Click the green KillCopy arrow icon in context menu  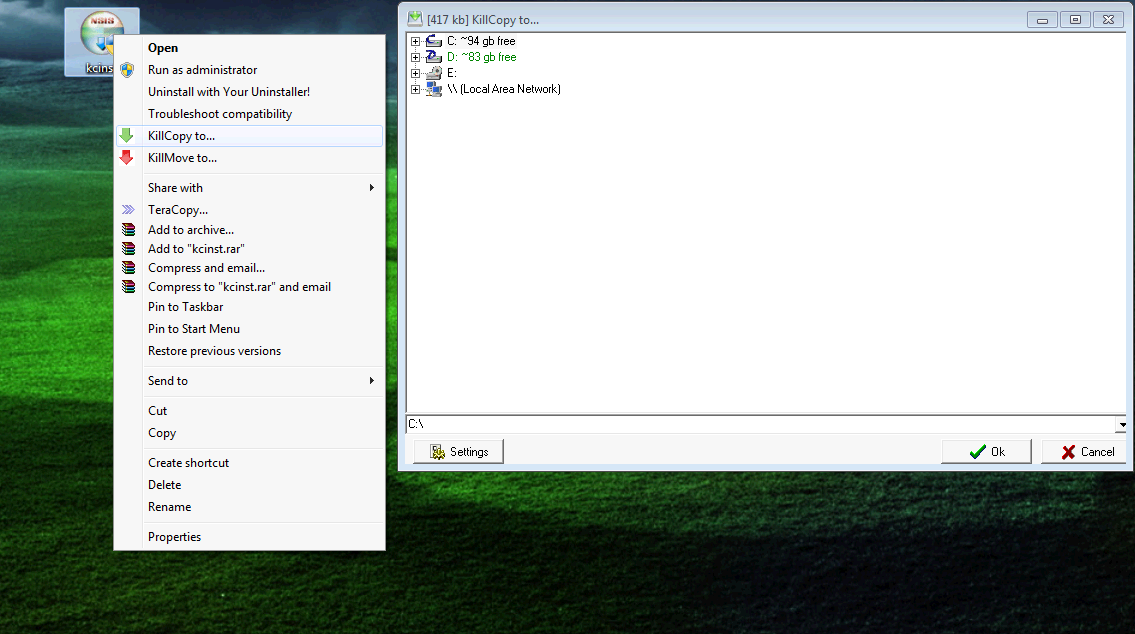pos(127,135)
